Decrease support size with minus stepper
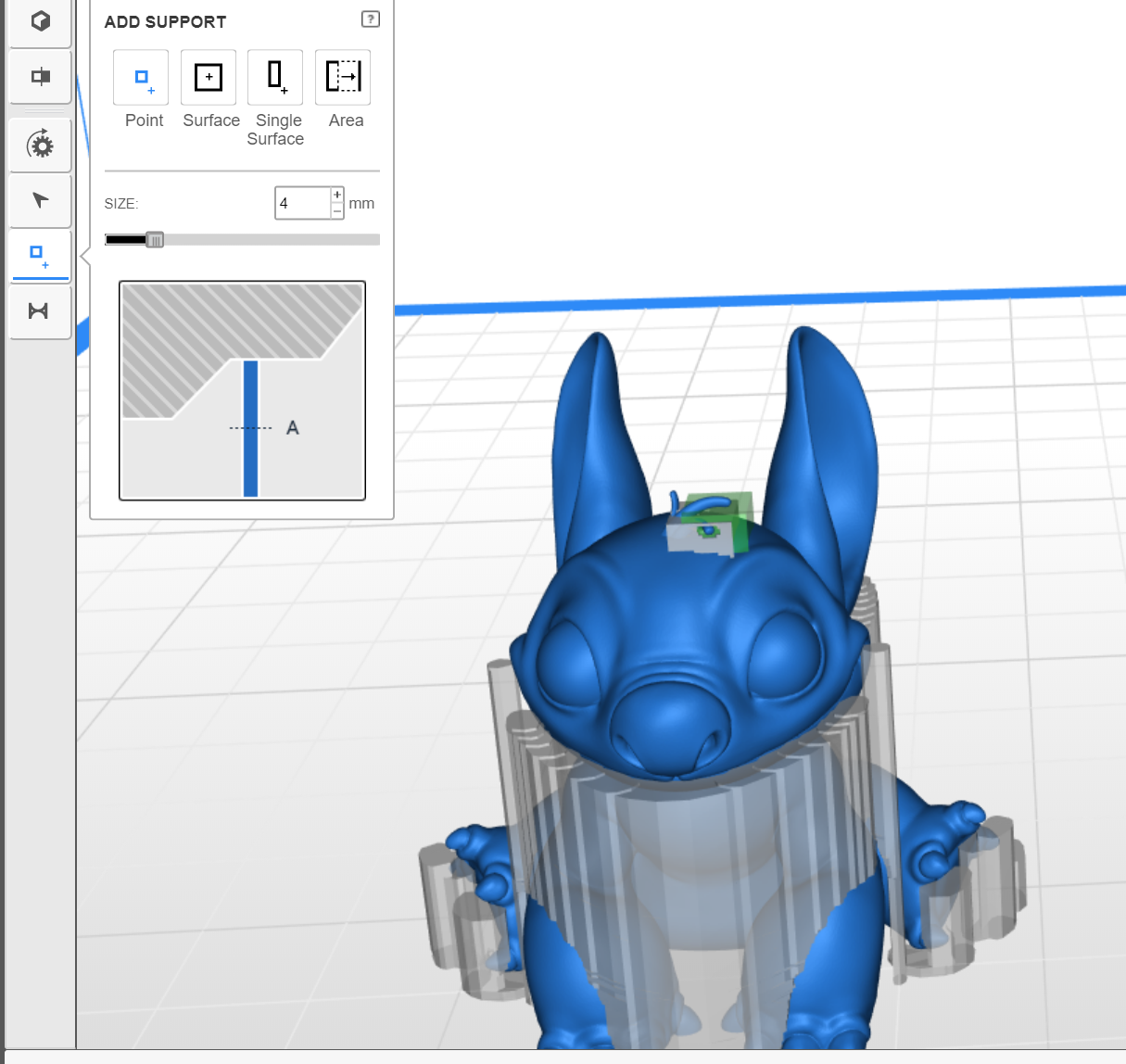The width and height of the screenshot is (1126, 1064). (x=337, y=211)
